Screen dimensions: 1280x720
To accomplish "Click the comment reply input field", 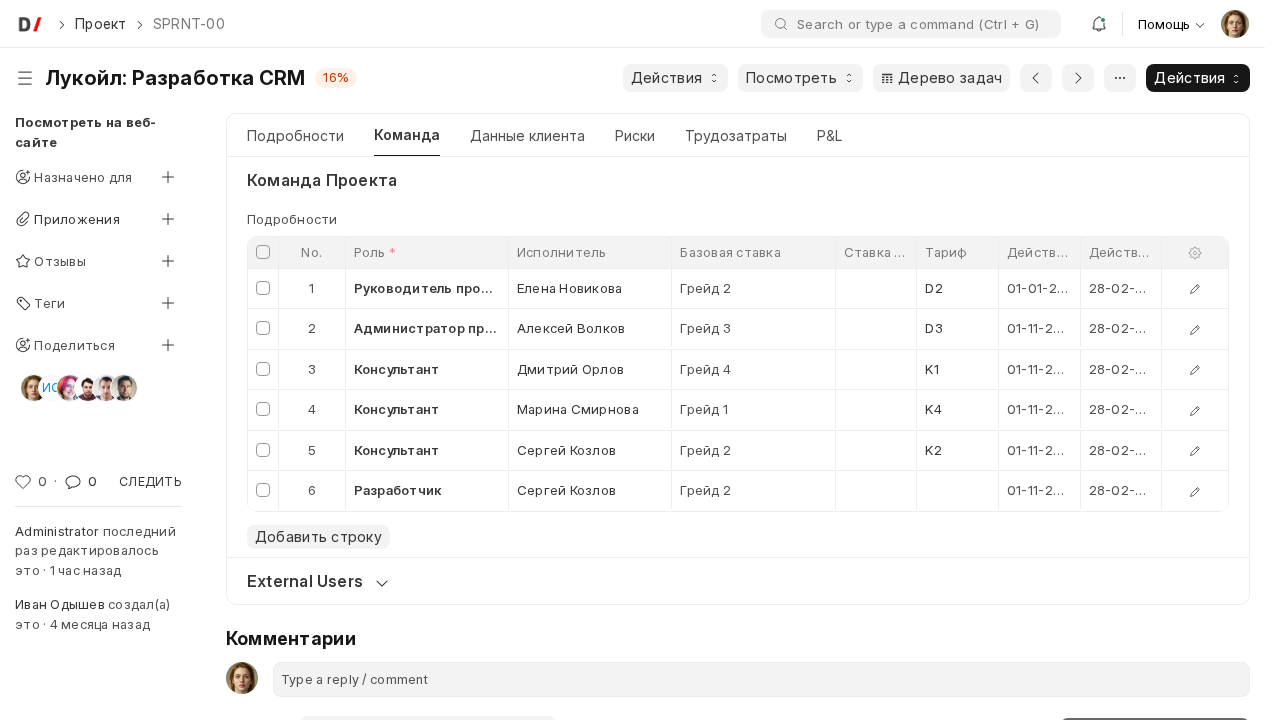I will pos(761,679).
